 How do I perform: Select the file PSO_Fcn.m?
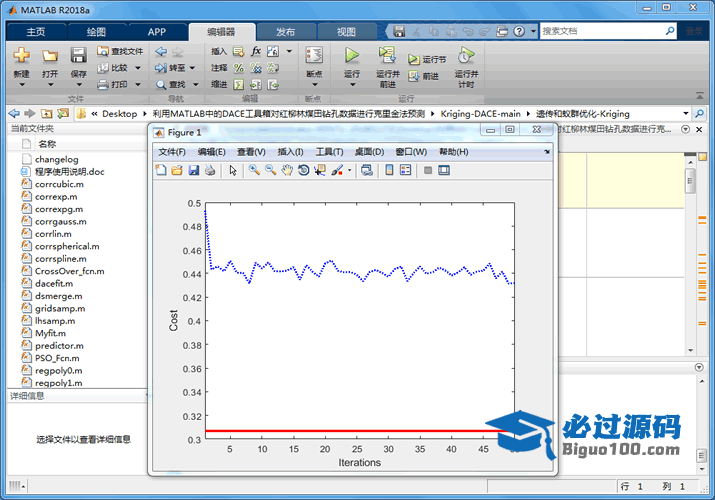pos(57,358)
